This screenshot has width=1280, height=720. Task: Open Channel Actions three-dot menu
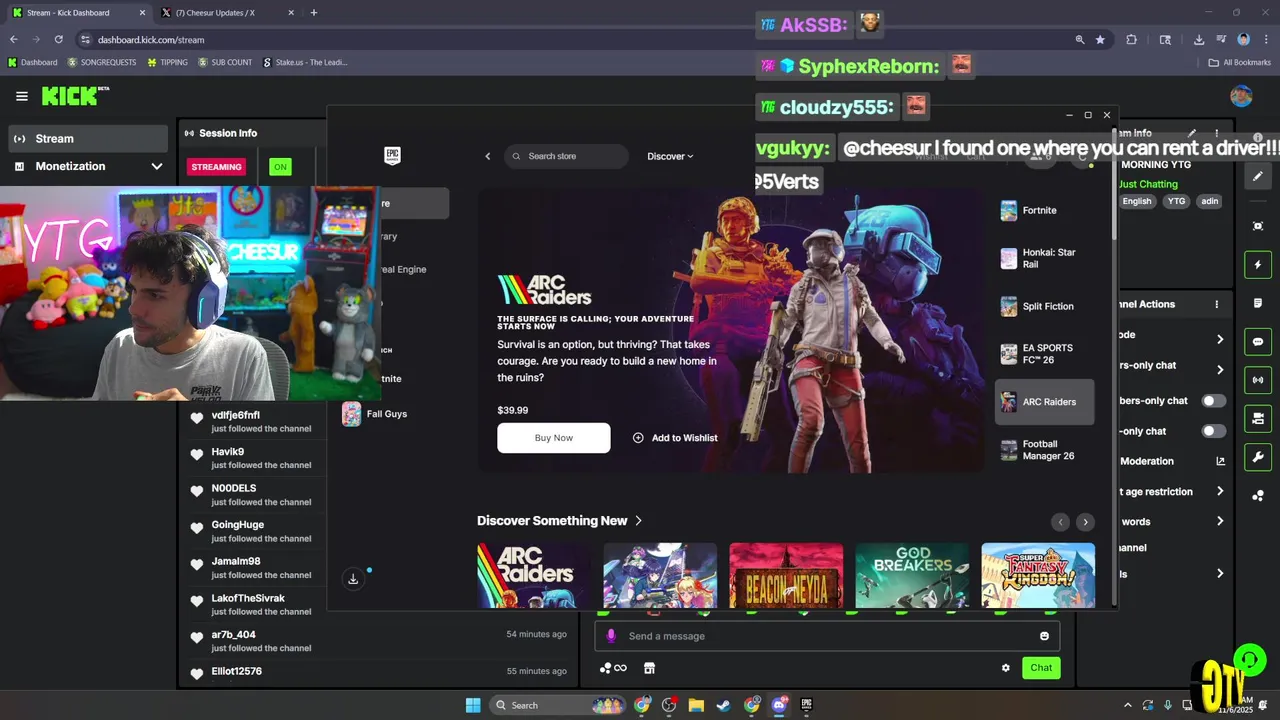(x=1217, y=304)
